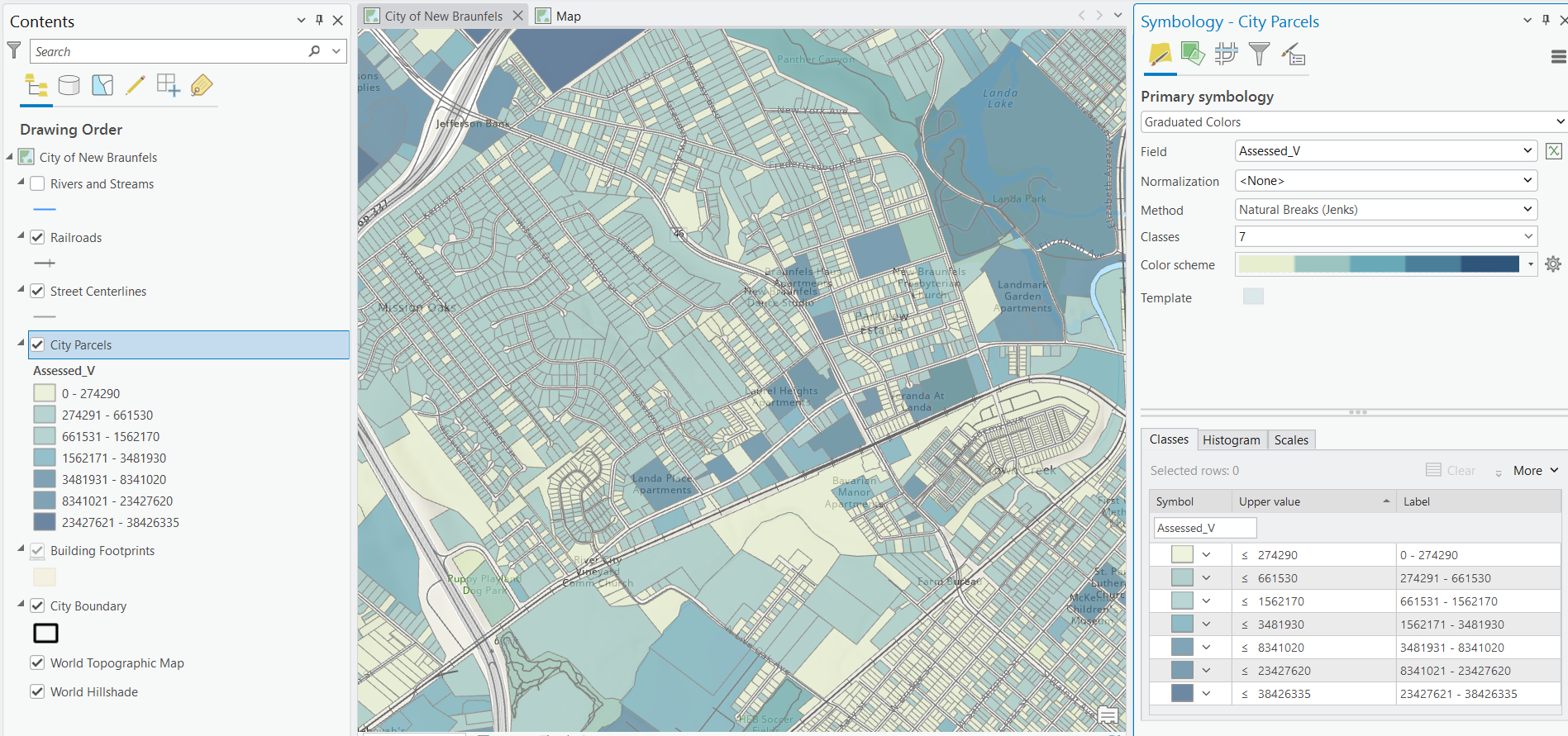Open Vary symbology by attribute icon

click(x=1193, y=55)
